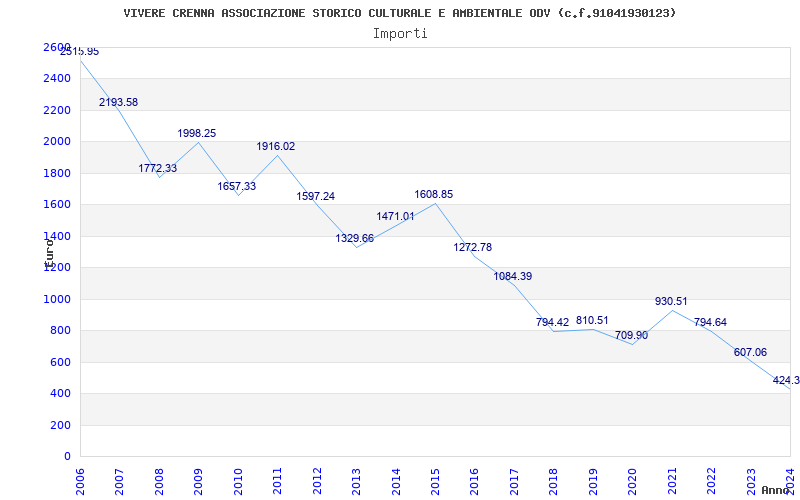Screen dimensions: 800x500
Task: Click the 2021 x-axis year label
Action: [x=671, y=479]
